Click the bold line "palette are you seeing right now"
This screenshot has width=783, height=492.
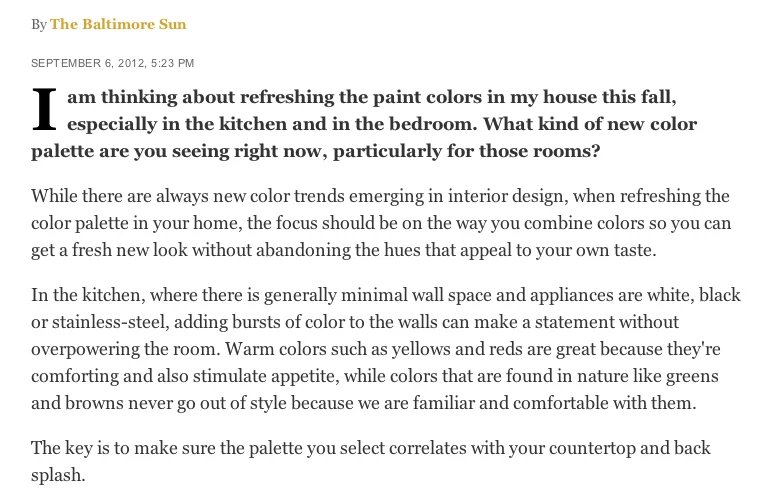pyautogui.click(x=316, y=151)
